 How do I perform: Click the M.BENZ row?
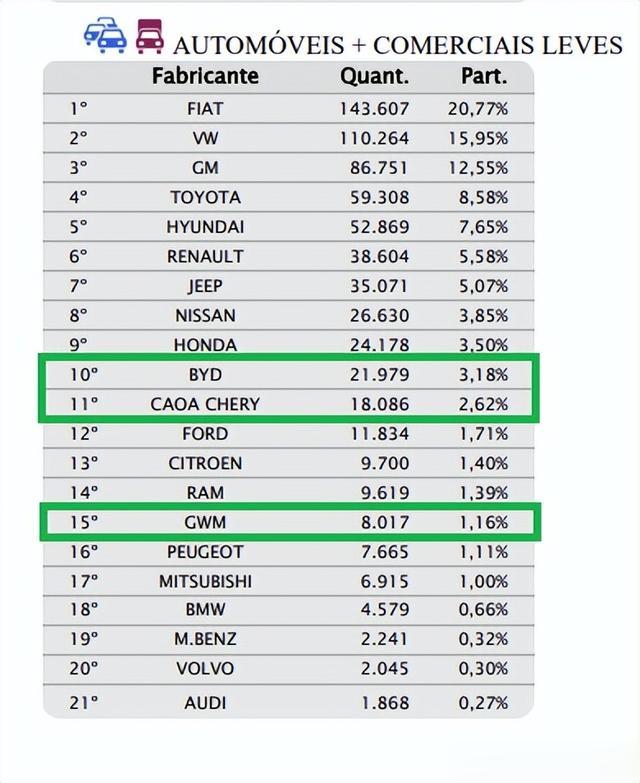coord(205,639)
